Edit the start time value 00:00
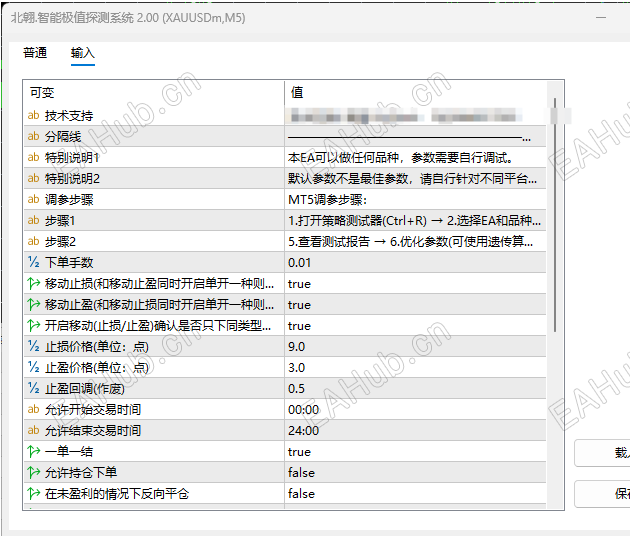Viewport: 630px width, 536px height. [303, 410]
